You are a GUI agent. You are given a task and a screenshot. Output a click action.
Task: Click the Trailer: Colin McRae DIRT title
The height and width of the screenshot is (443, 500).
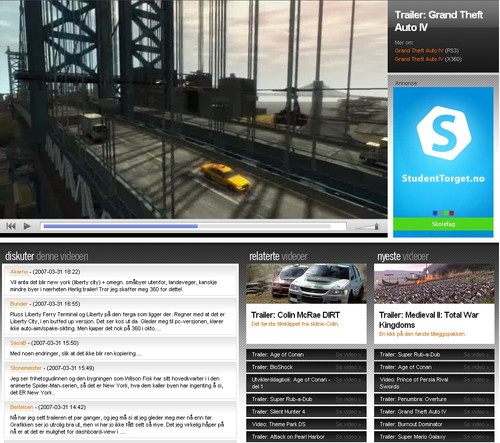pos(295,315)
